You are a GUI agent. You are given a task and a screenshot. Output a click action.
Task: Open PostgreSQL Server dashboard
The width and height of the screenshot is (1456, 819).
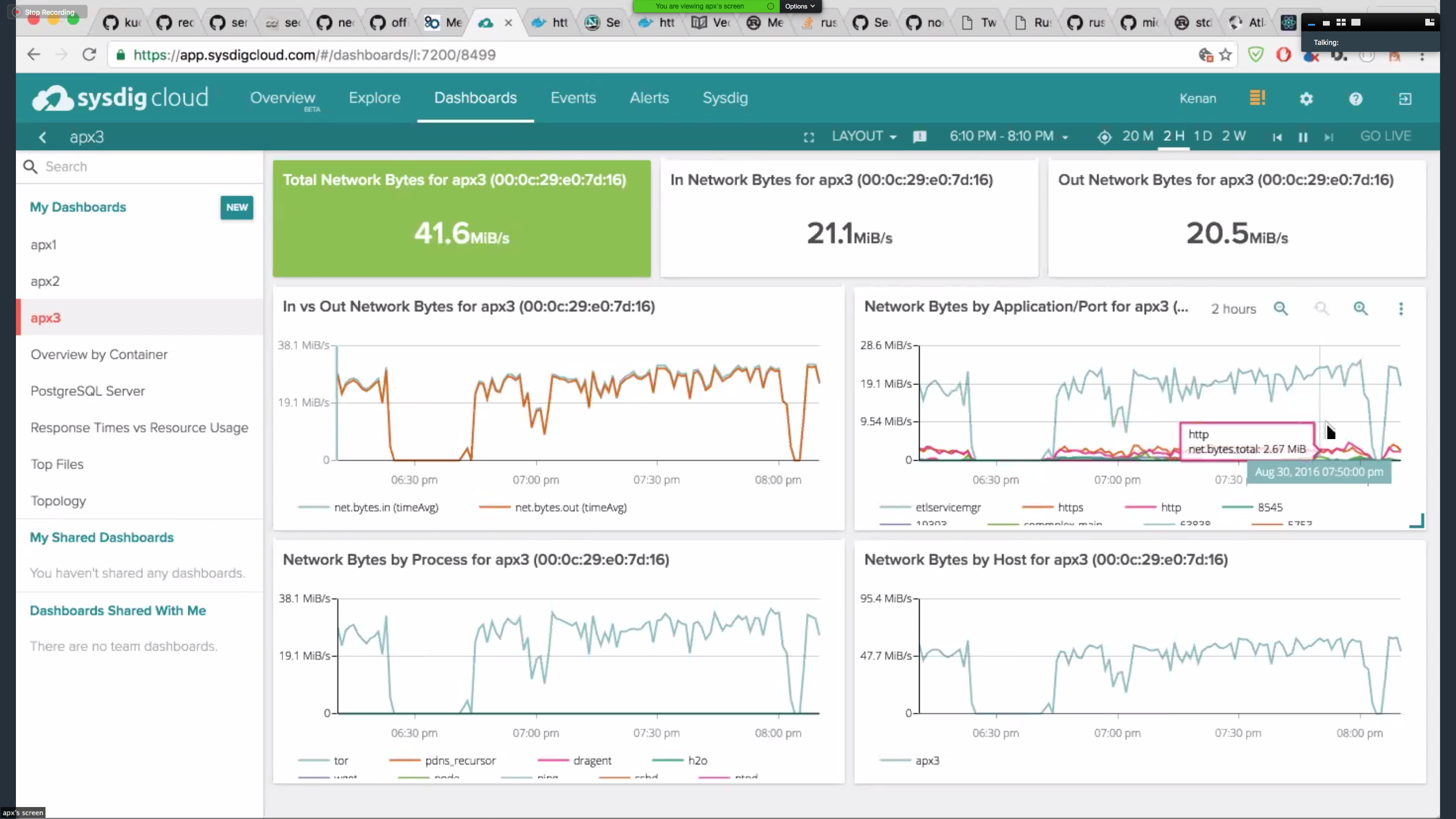[139, 391]
